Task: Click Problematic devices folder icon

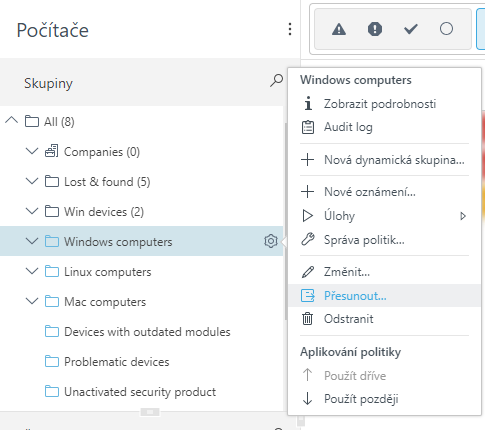Action: pyautogui.click(x=52, y=361)
